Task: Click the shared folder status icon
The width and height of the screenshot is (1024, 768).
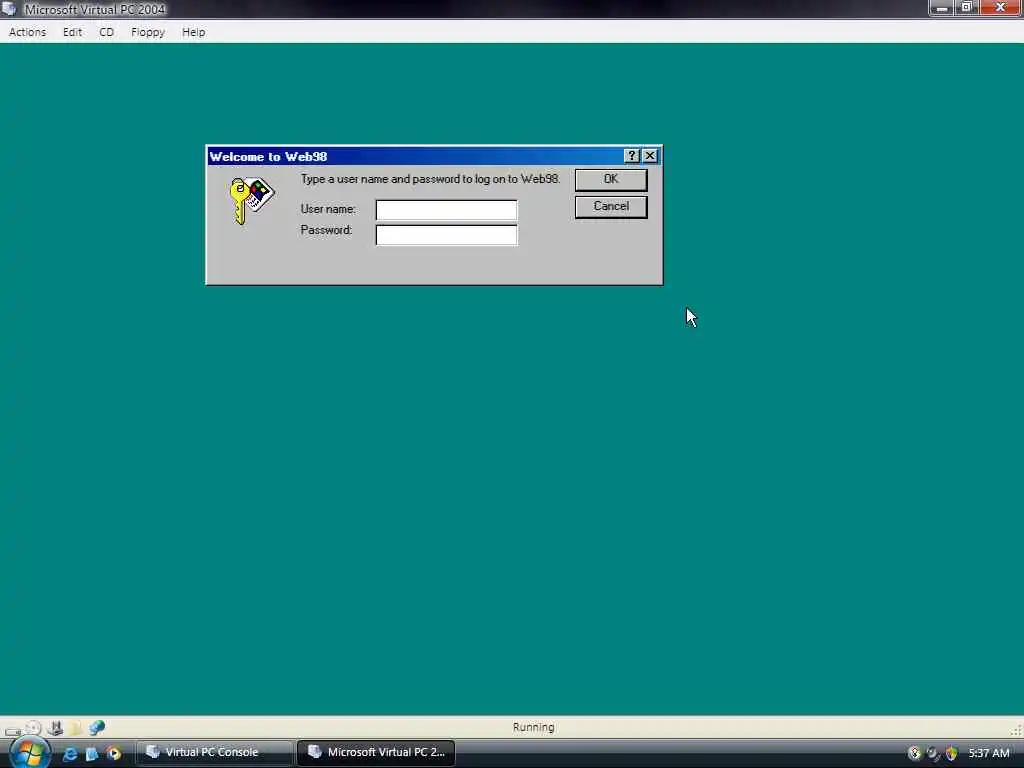Action: click(76, 728)
